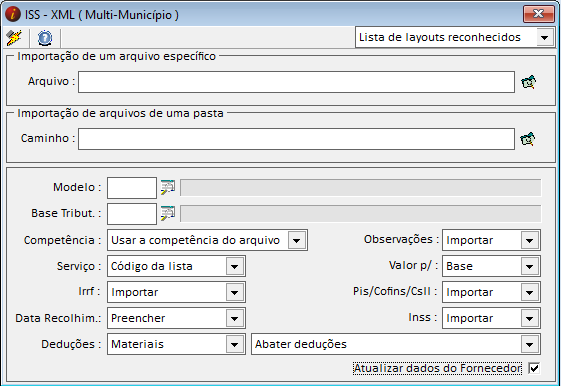Click the 'Importação de arquivos de uma pasta' group title

121,113
